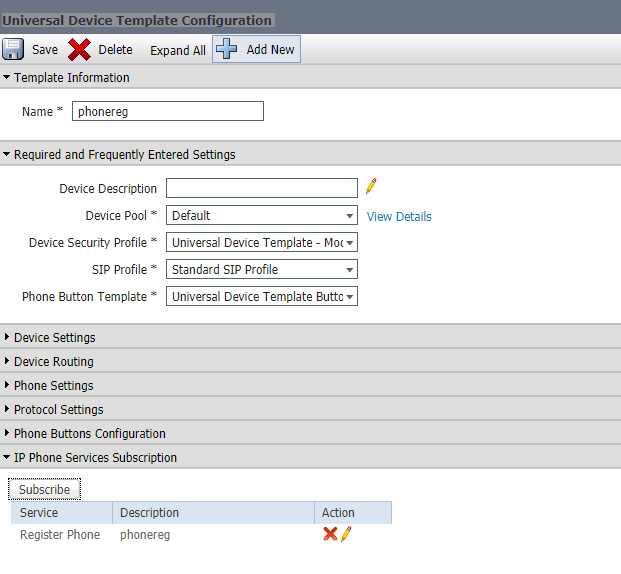Image resolution: width=621 pixels, height=574 pixels.
Task: Edit the Register Phone service with pencil
Action: coord(346,535)
